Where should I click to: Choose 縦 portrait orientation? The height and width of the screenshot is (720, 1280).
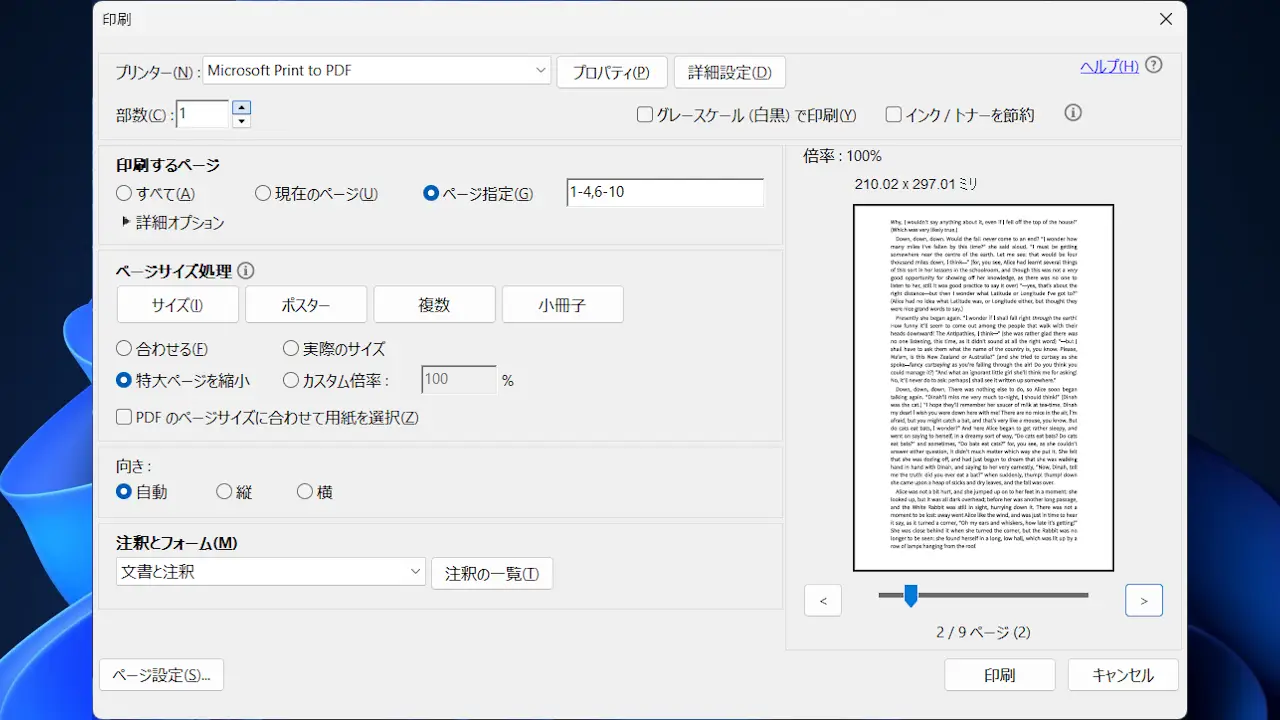tap(224, 492)
